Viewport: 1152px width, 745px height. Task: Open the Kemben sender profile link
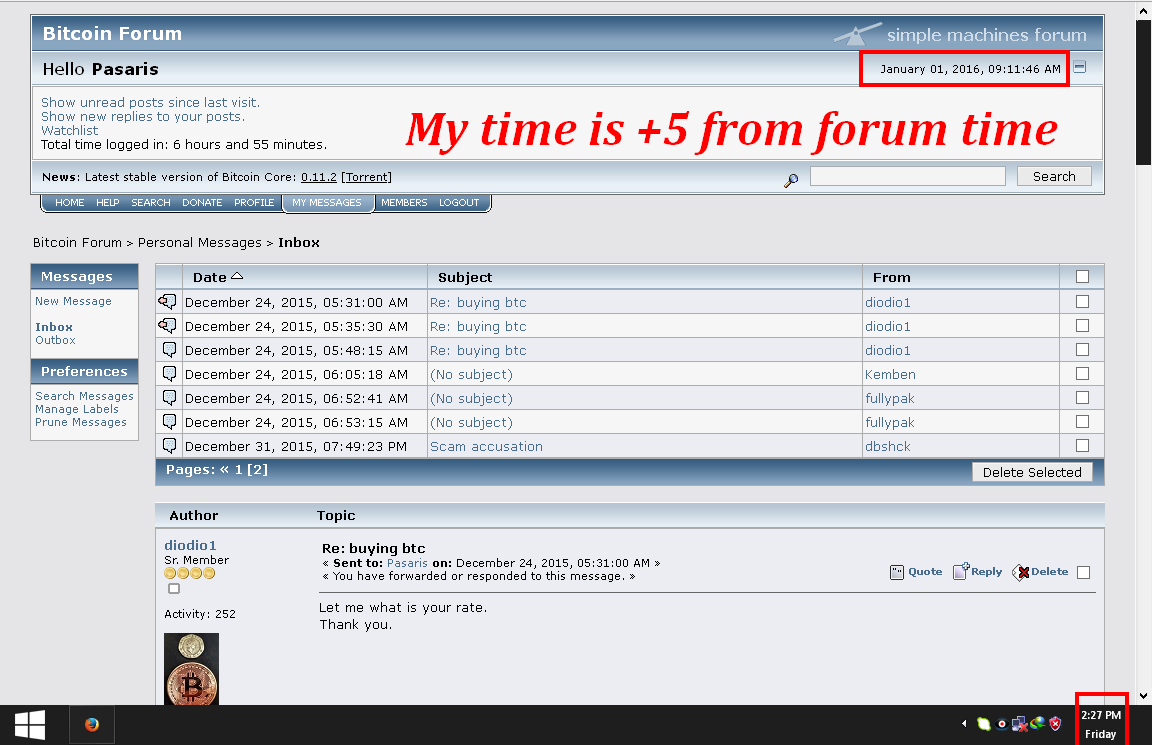pyautogui.click(x=890, y=375)
